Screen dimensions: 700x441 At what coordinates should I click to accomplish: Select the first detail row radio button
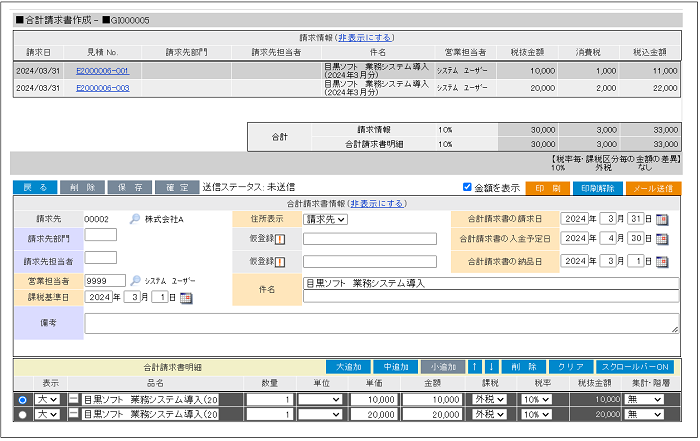pyautogui.click(x=23, y=399)
